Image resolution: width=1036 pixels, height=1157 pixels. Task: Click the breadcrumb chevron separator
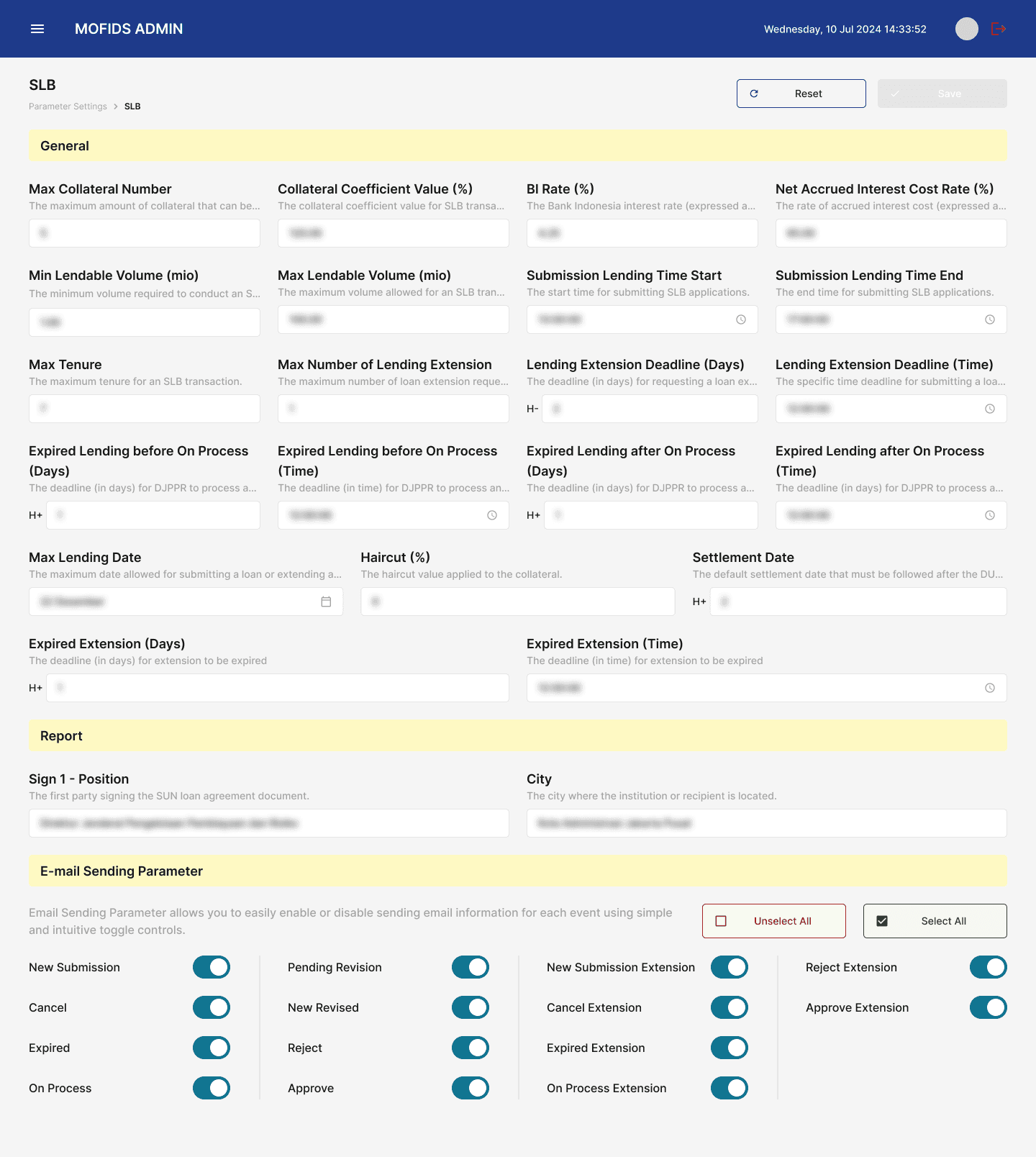(x=116, y=106)
